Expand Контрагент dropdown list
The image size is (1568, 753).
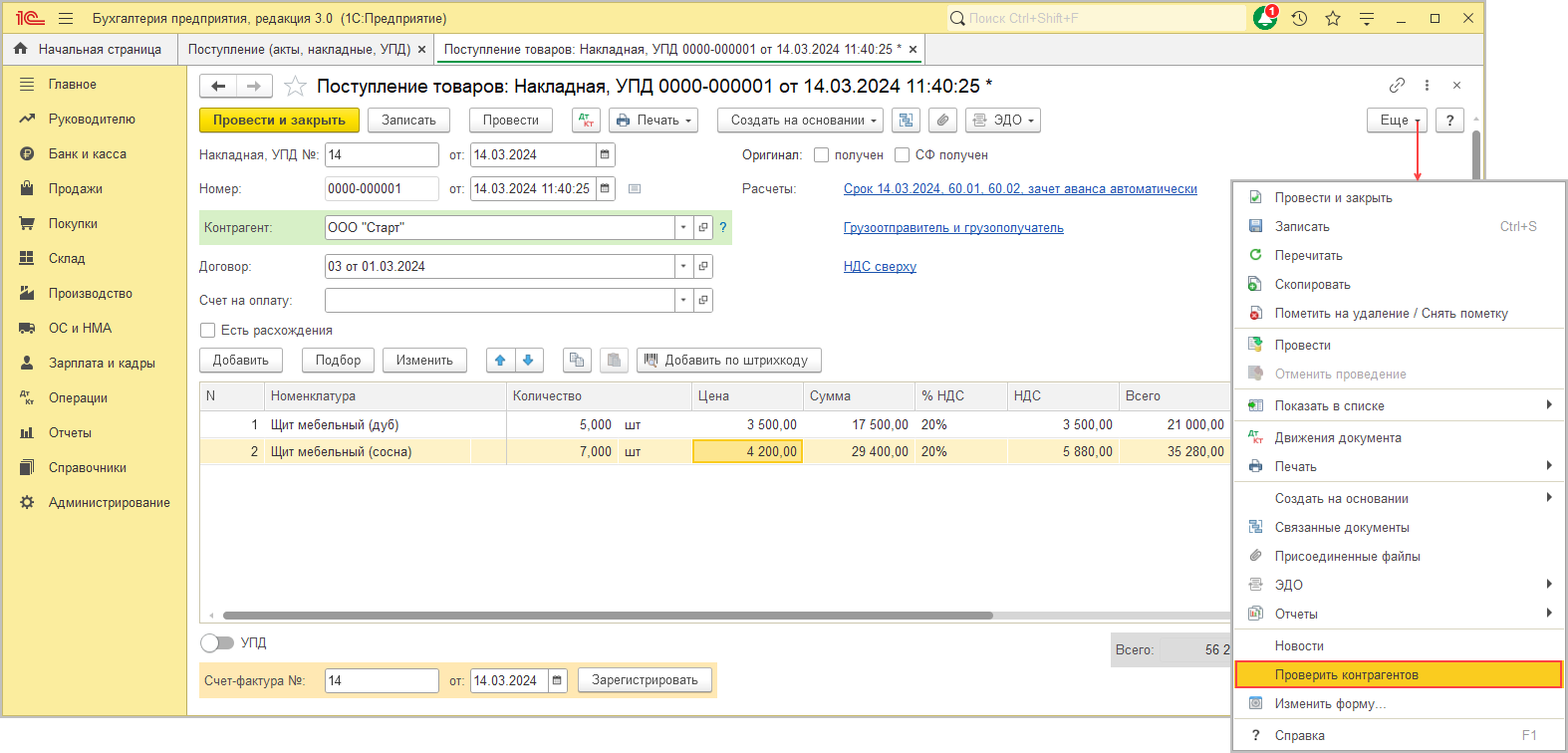(x=683, y=228)
